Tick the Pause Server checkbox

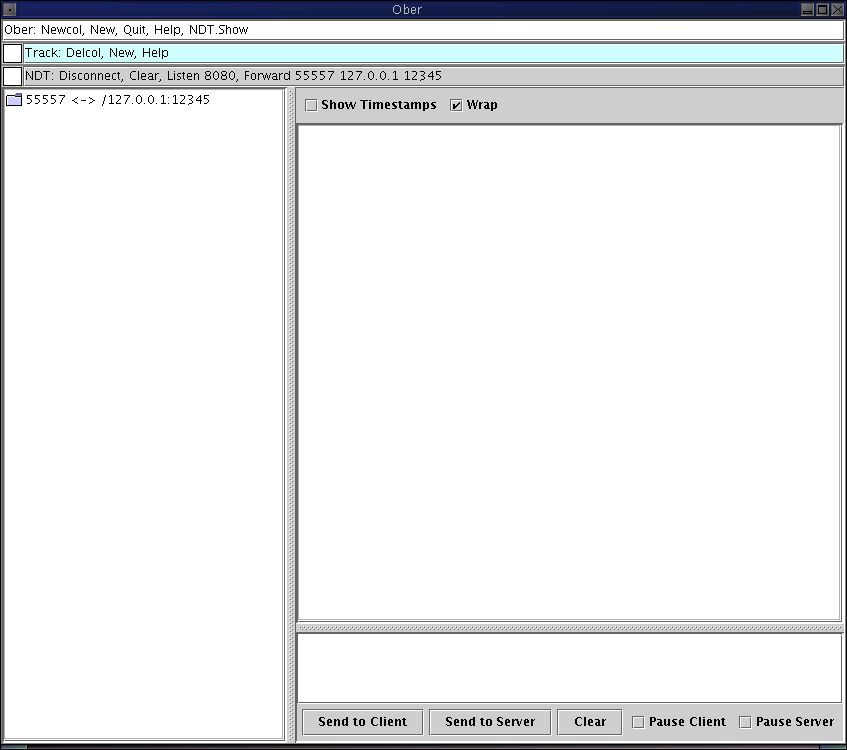(x=745, y=722)
